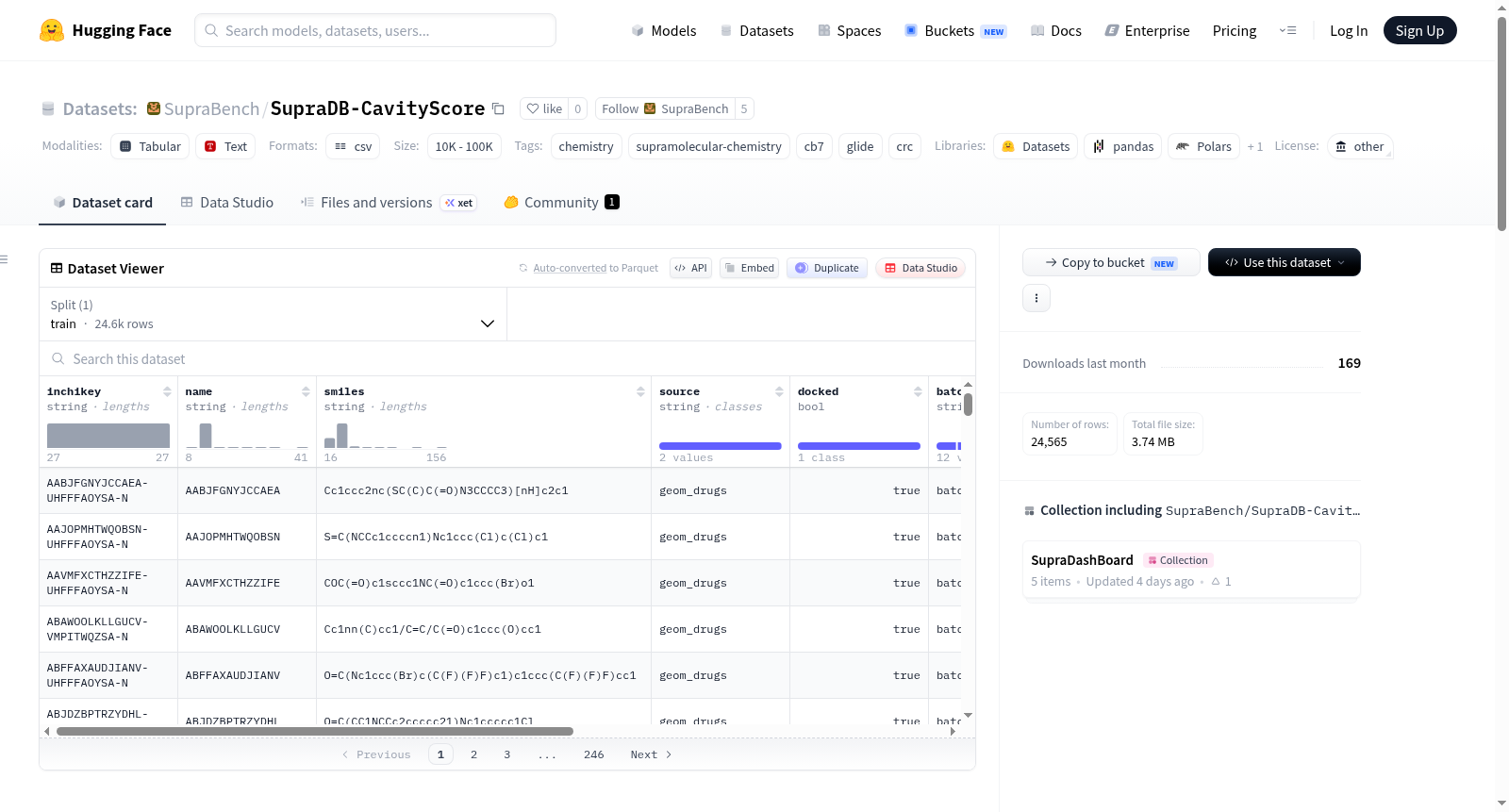This screenshot has height=812, width=1509.
Task: Open the SupraDashBoard collection card
Action: click(1191, 570)
